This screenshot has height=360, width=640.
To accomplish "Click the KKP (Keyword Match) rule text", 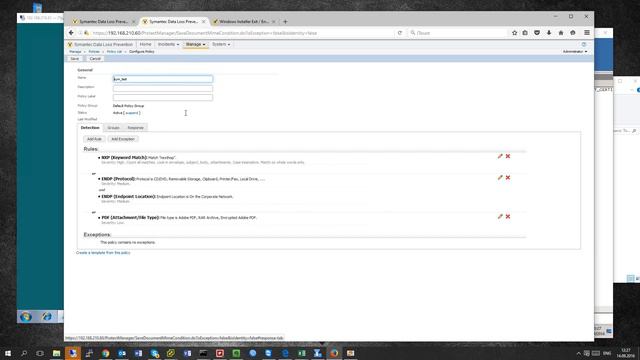I will tap(138, 158).
